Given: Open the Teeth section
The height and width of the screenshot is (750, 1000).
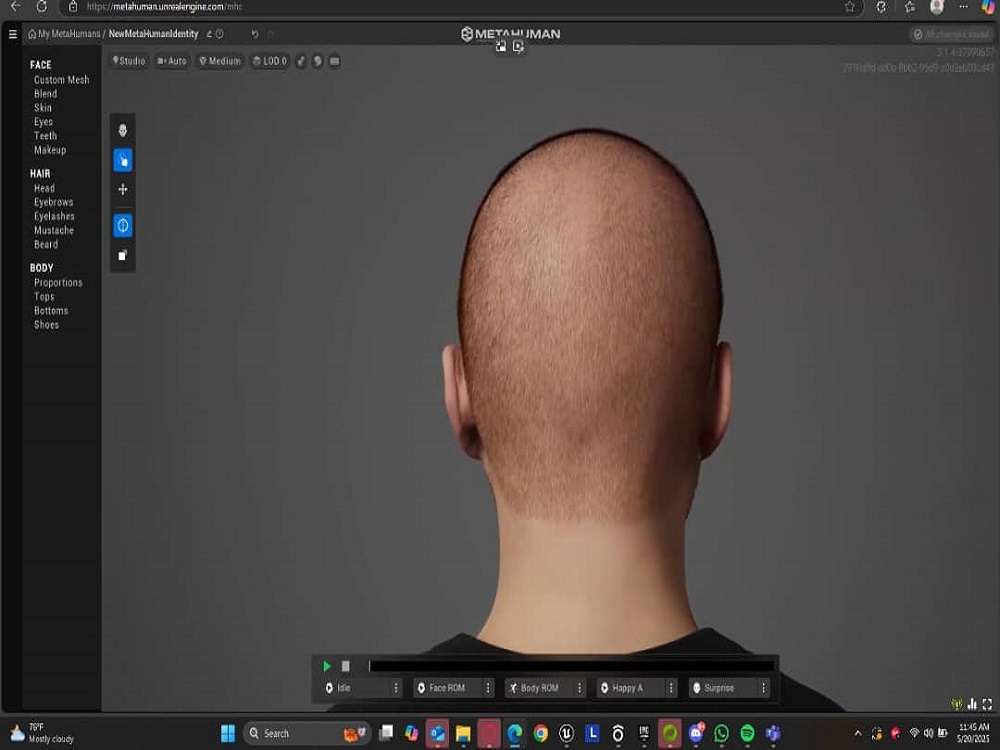Looking at the screenshot, I should pyautogui.click(x=45, y=136).
